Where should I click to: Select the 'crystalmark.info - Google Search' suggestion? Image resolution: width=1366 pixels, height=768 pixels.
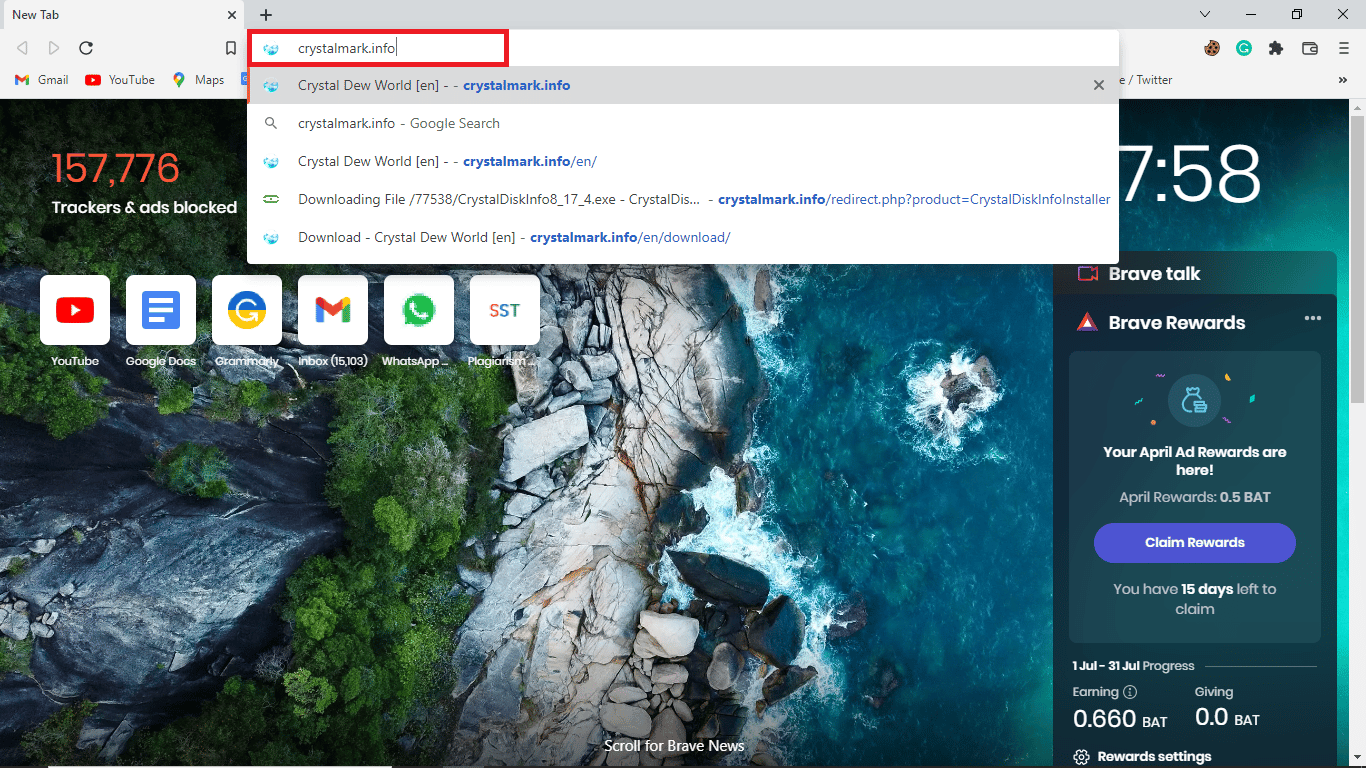[x=398, y=123]
